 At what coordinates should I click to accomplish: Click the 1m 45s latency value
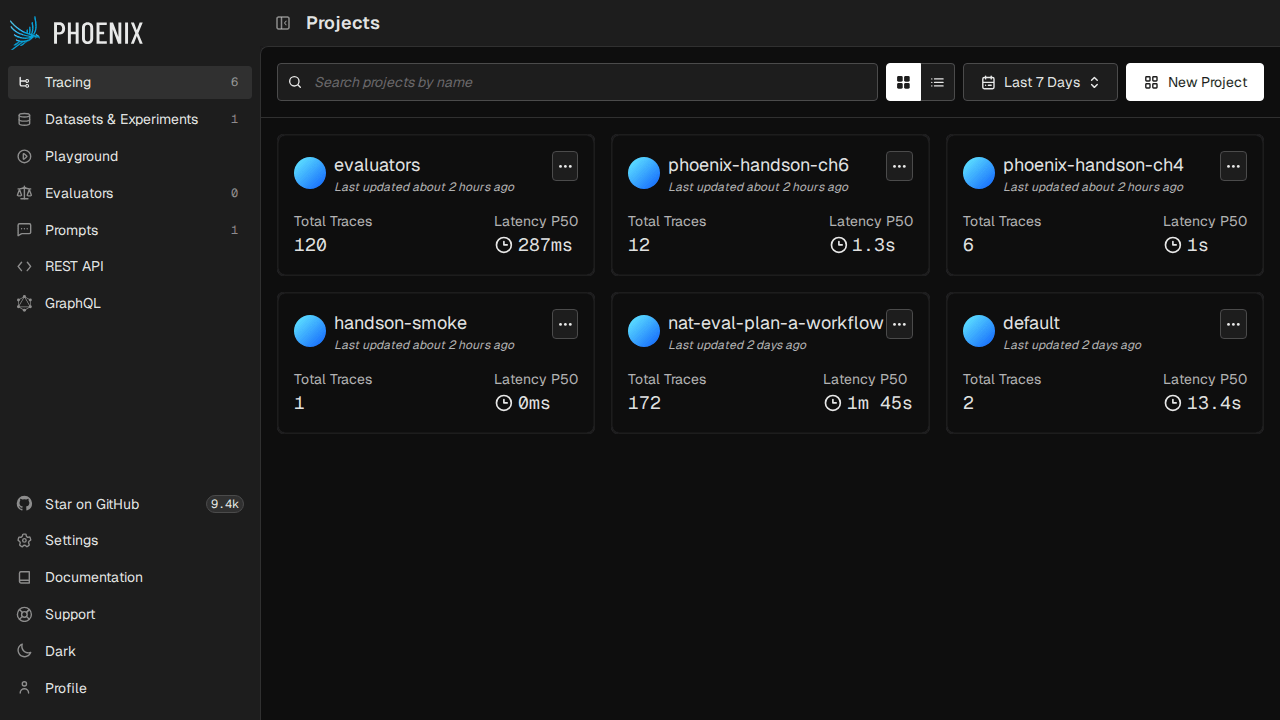pos(880,403)
